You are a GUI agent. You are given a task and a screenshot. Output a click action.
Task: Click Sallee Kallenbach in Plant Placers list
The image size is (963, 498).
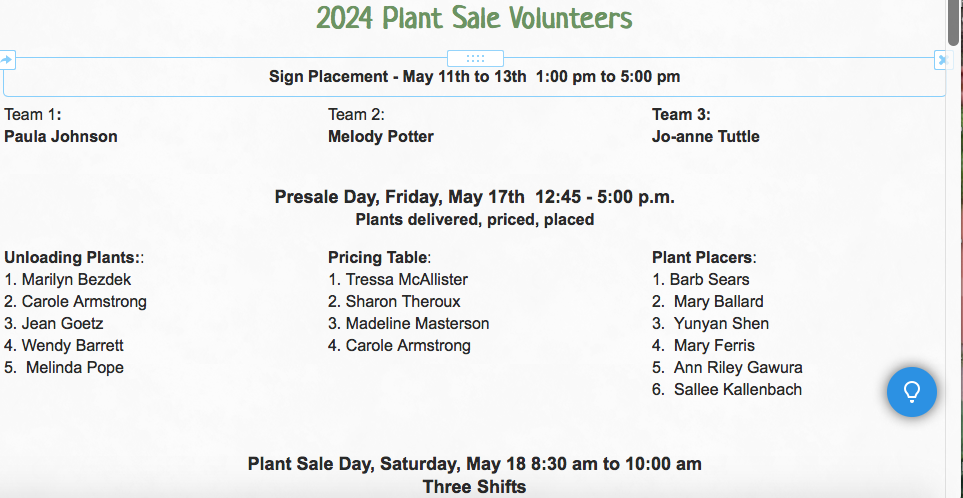[738, 389]
